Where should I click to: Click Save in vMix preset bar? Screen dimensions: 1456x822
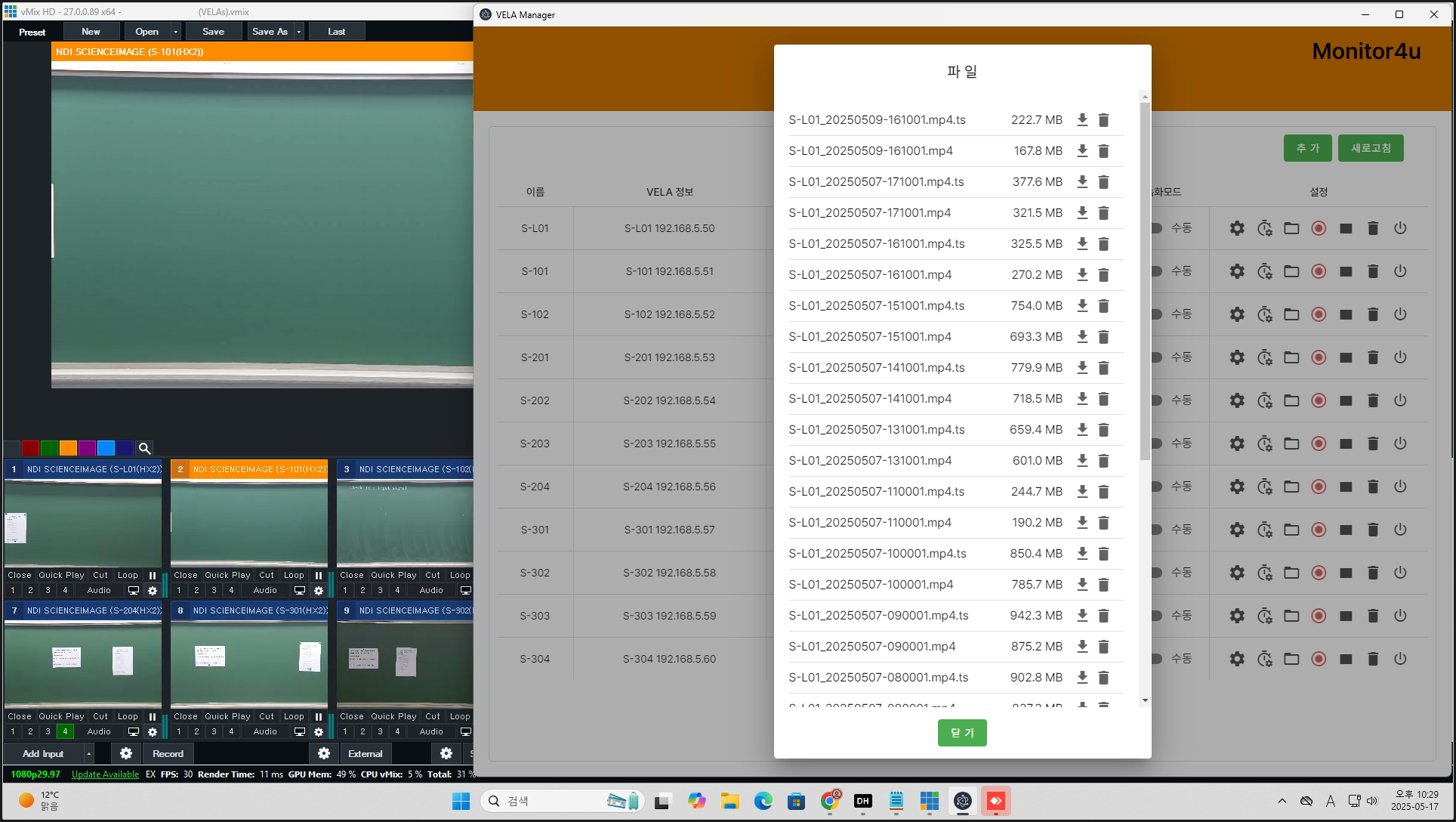point(213,32)
